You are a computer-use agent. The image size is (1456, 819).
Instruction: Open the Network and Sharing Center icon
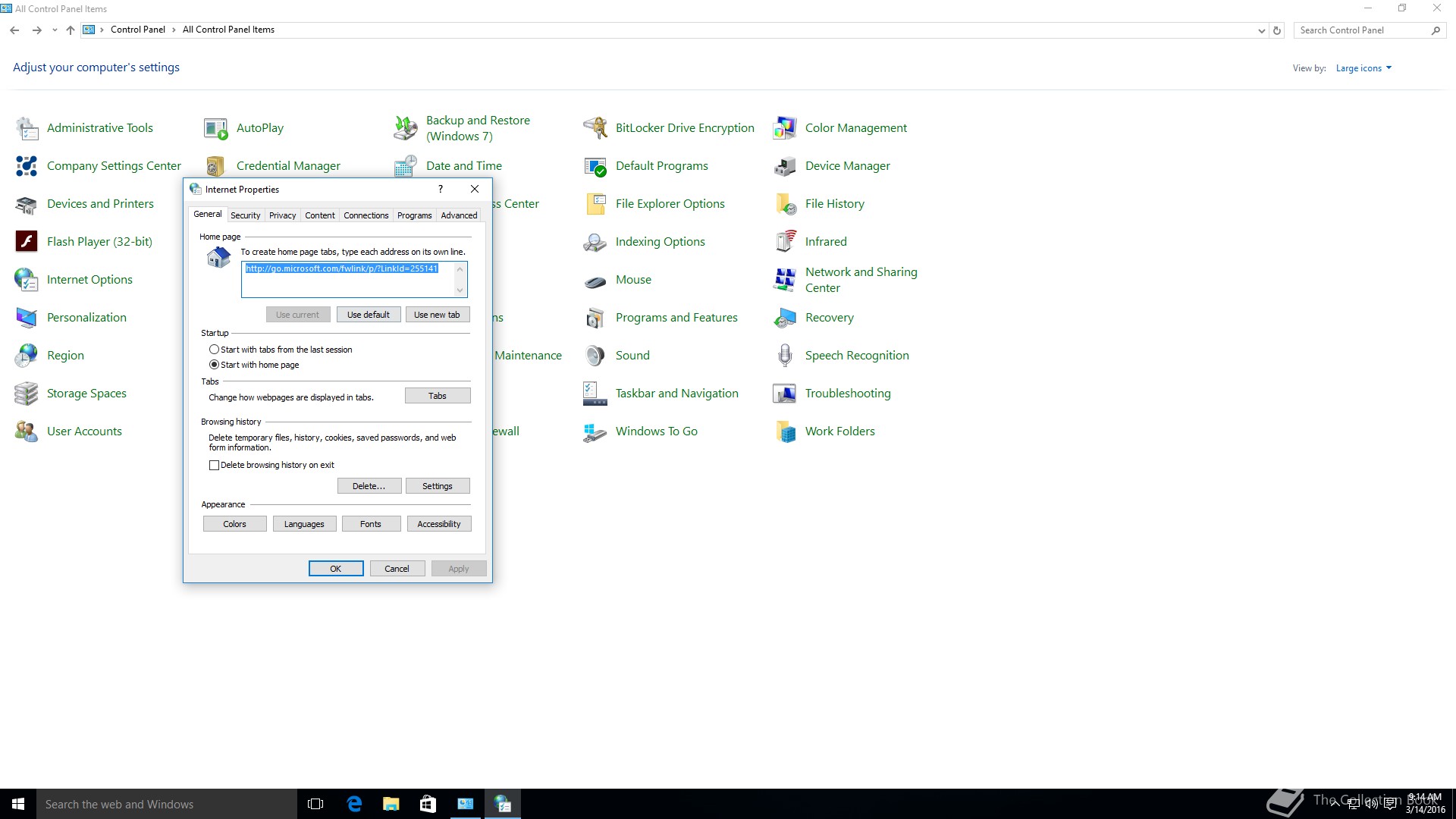[x=785, y=280]
